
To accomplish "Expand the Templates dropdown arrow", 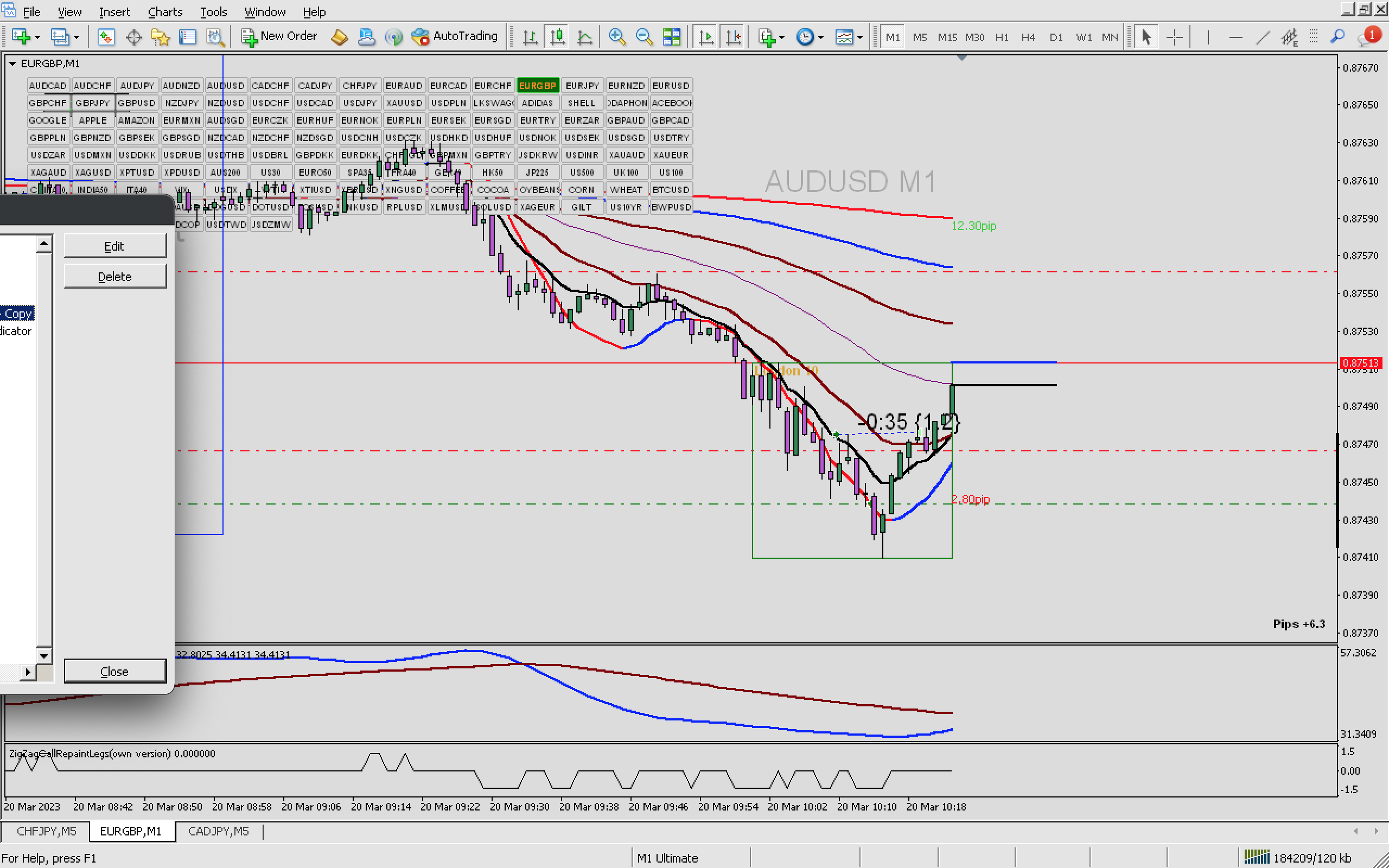I will (860, 38).
